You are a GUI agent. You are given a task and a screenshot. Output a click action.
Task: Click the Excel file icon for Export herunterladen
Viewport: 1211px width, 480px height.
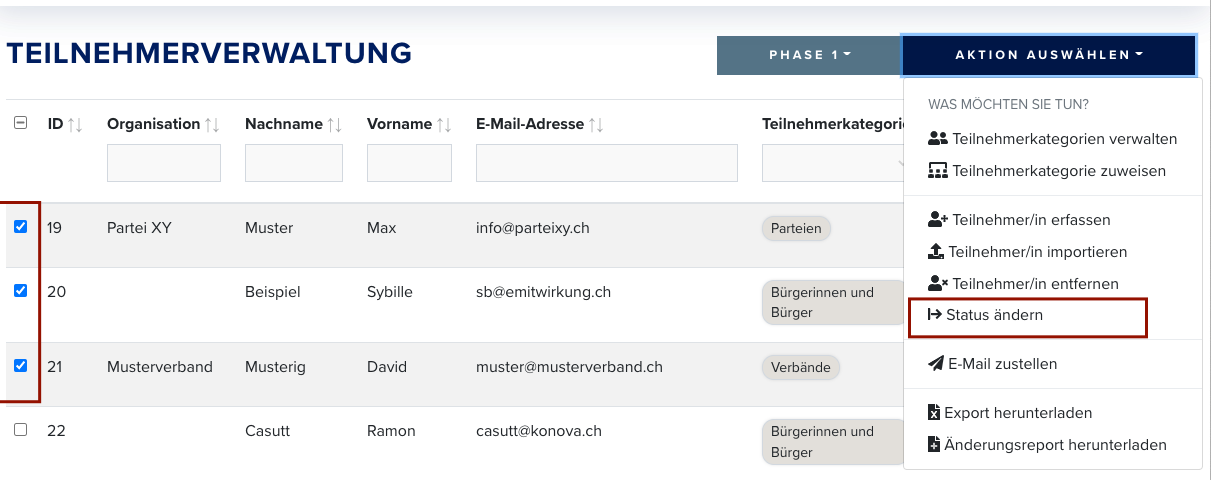[x=934, y=413]
